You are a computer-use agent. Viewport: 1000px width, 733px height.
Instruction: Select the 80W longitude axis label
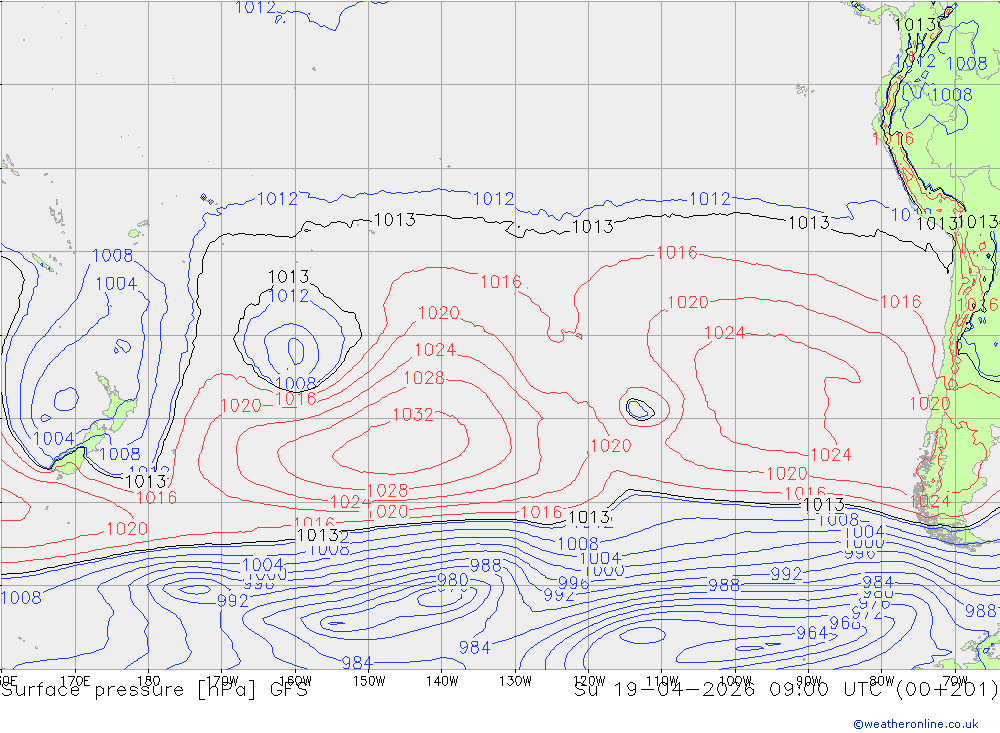(882, 681)
